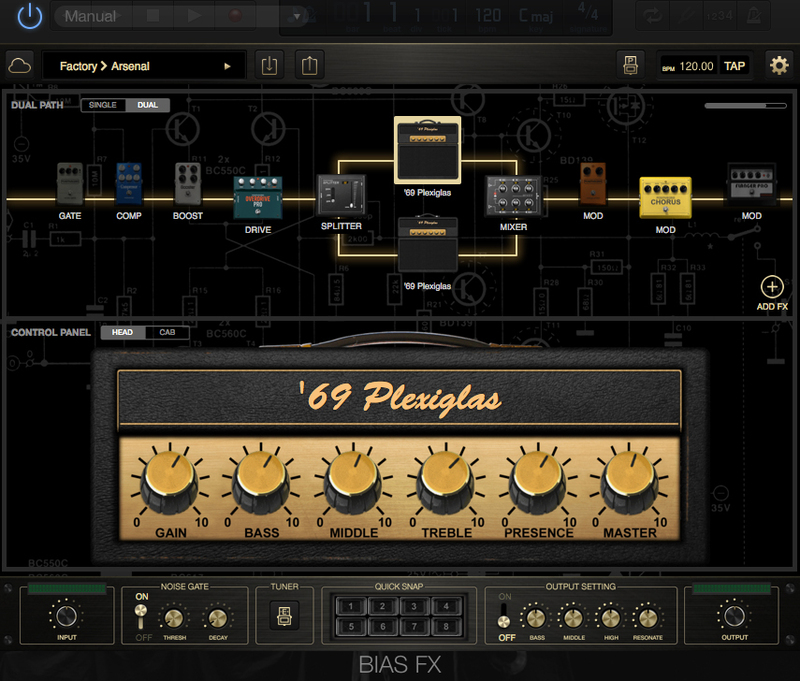Open the pedalboard view icon in the top bar
The width and height of the screenshot is (800, 681).
click(x=631, y=65)
